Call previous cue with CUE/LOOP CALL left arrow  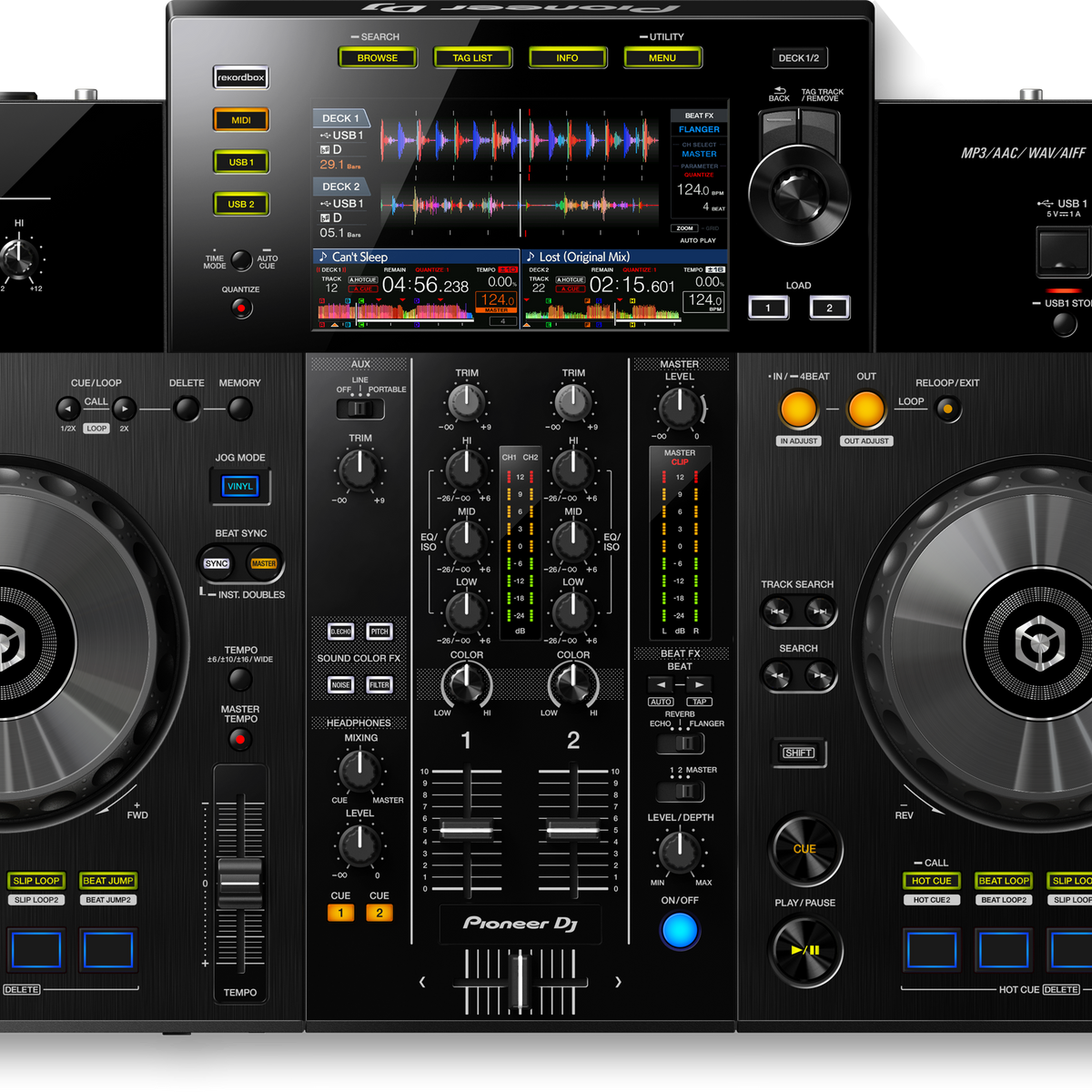(x=69, y=409)
